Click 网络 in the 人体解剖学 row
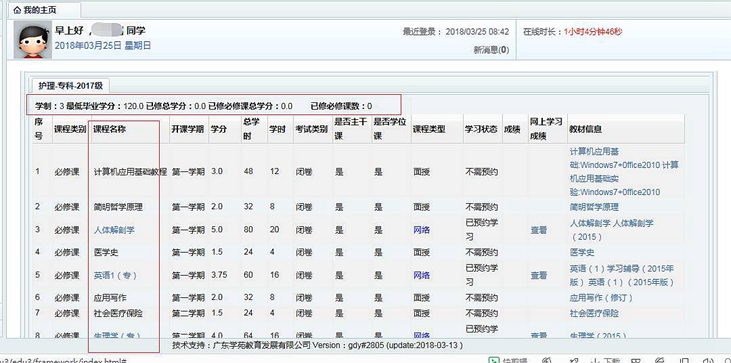Image resolution: width=731 pixels, height=363 pixels. [421, 230]
